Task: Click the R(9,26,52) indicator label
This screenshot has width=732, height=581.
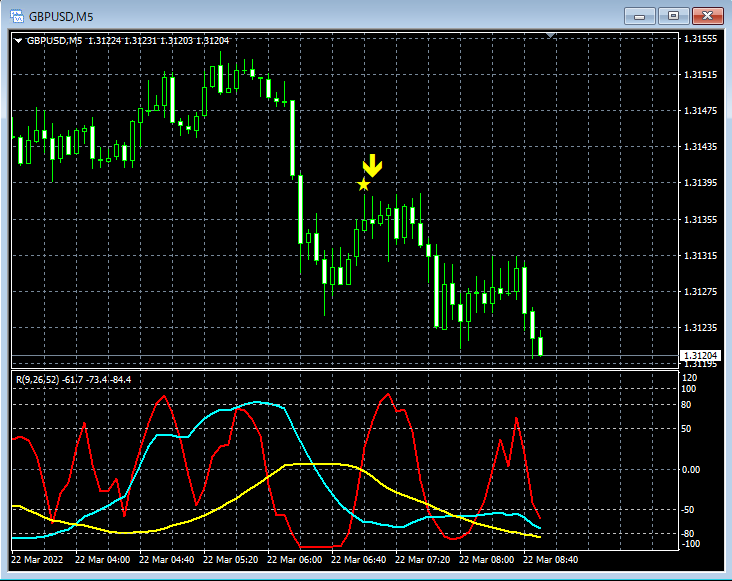Action: point(73,379)
